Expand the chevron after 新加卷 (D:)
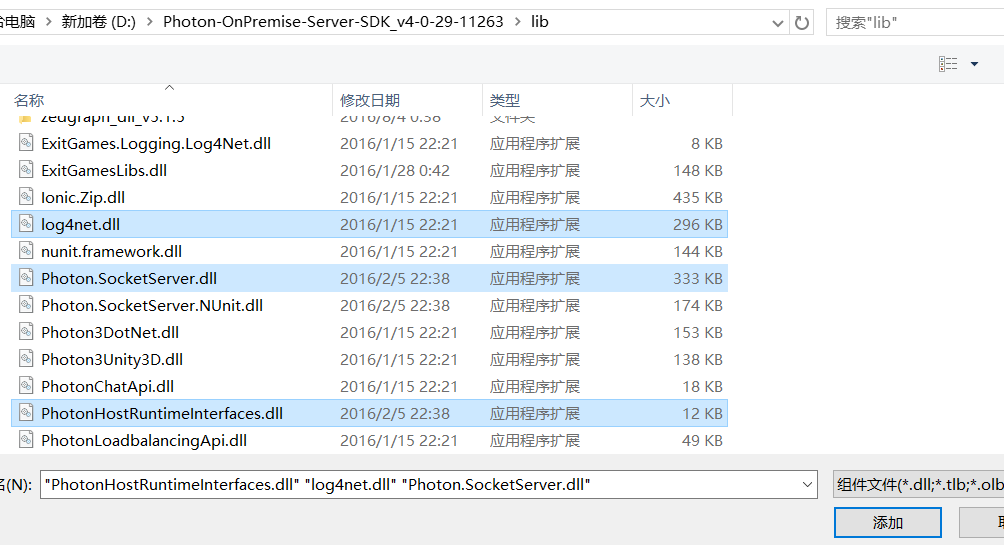 [x=150, y=22]
